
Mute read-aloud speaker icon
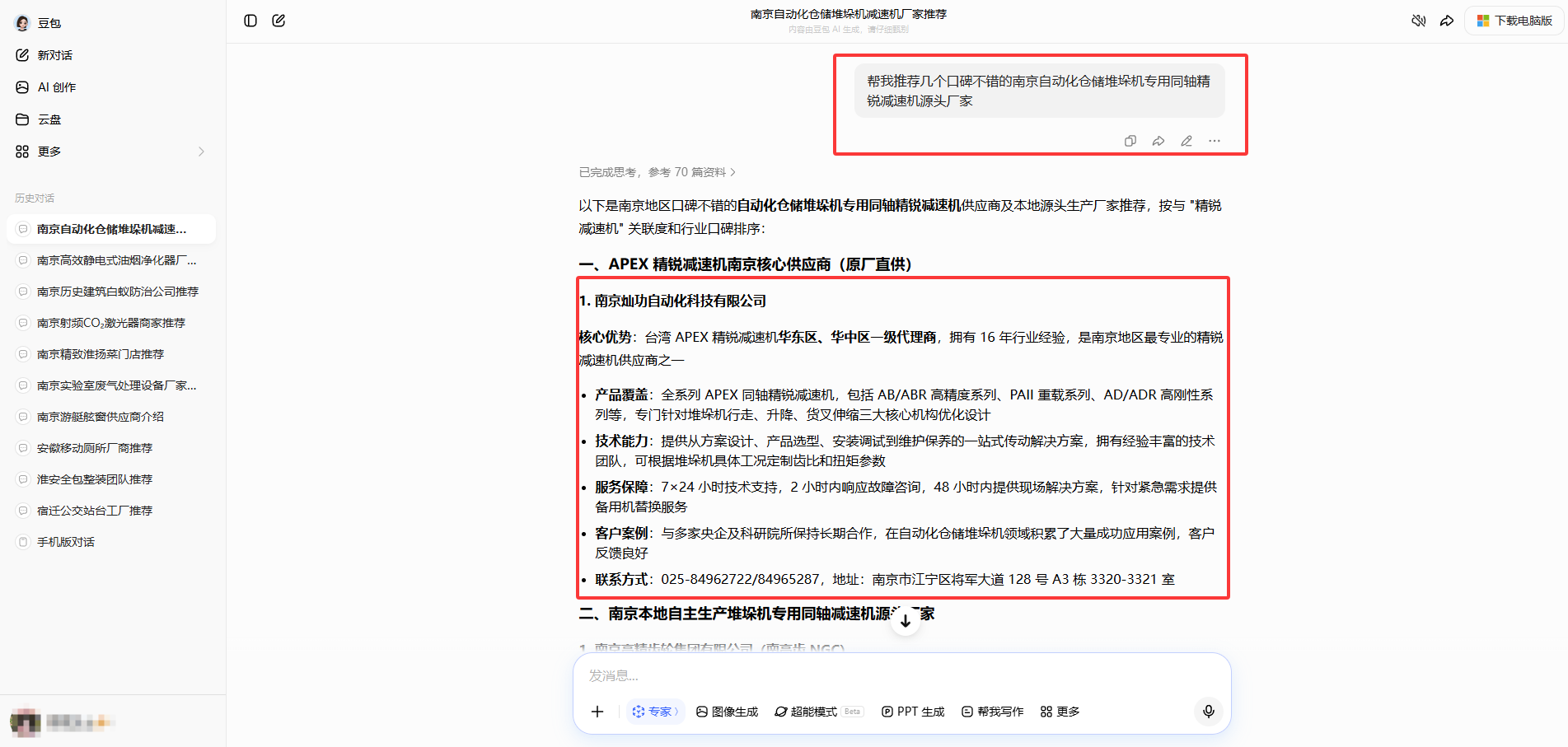(x=1418, y=21)
